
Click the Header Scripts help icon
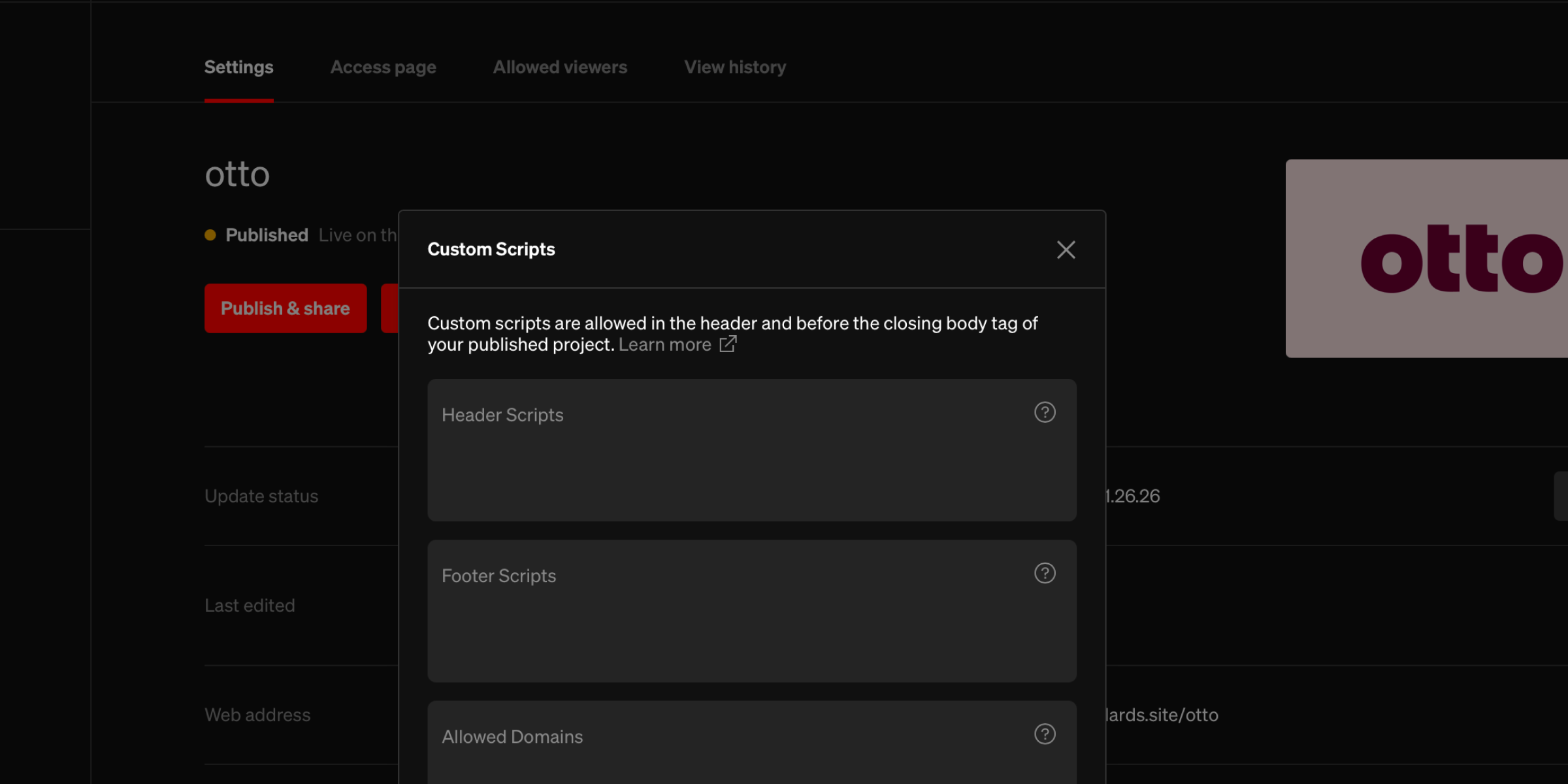coord(1044,412)
